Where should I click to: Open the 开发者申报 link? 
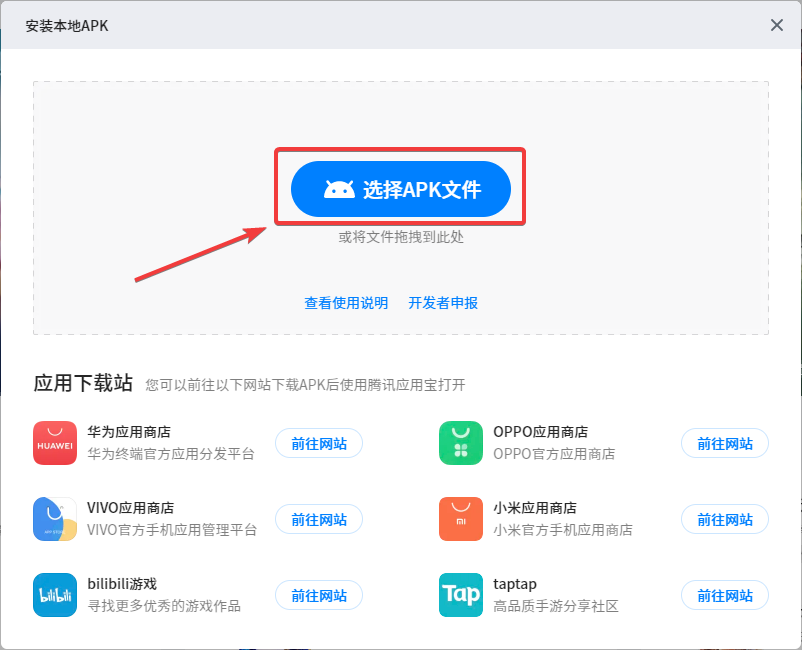coord(445,301)
